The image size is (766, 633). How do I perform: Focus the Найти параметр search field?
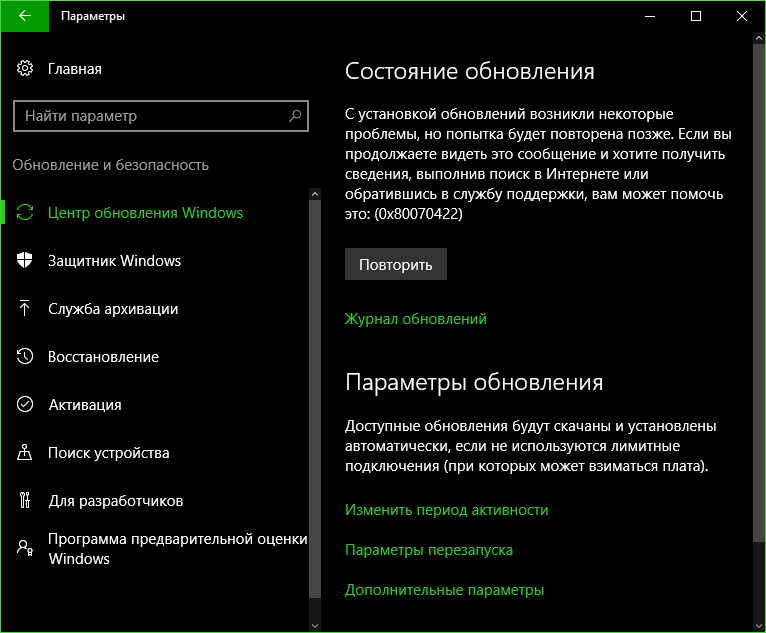(161, 116)
